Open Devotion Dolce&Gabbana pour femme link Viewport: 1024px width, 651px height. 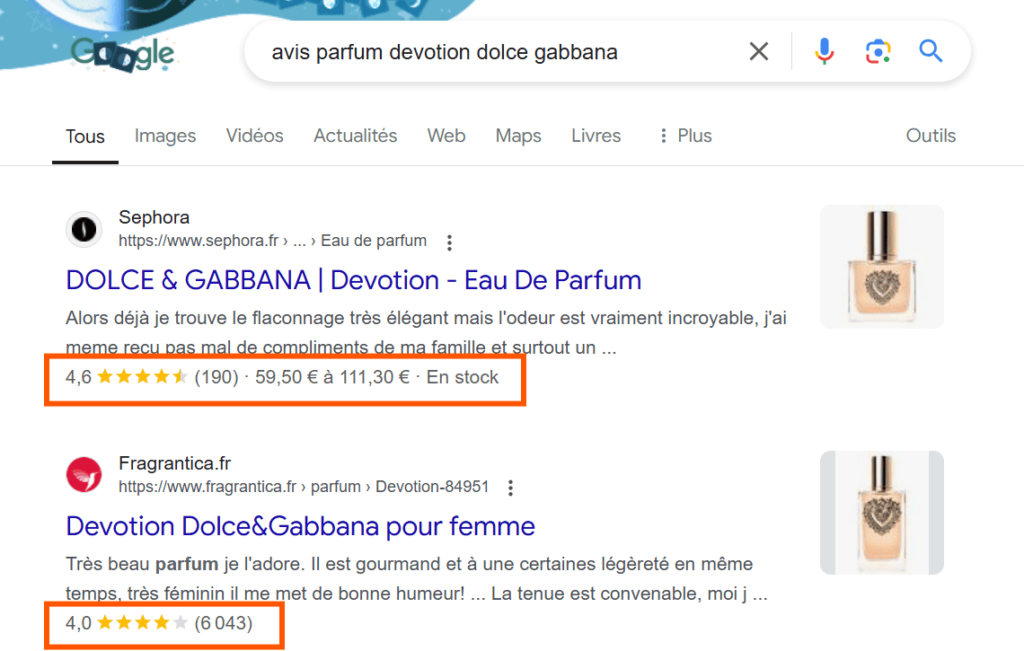(300, 526)
